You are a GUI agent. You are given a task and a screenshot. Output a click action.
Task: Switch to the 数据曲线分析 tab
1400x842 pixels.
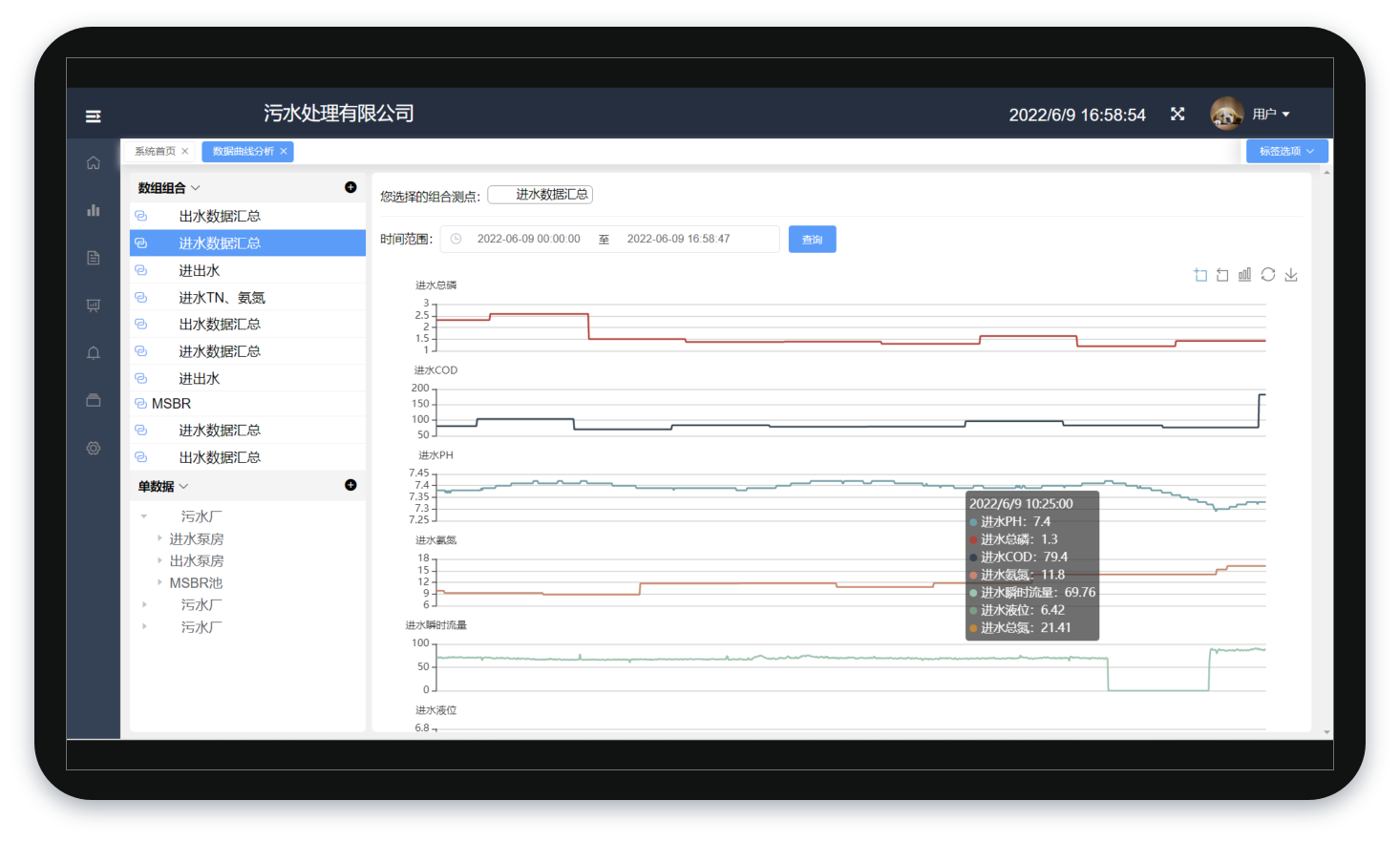(x=243, y=152)
